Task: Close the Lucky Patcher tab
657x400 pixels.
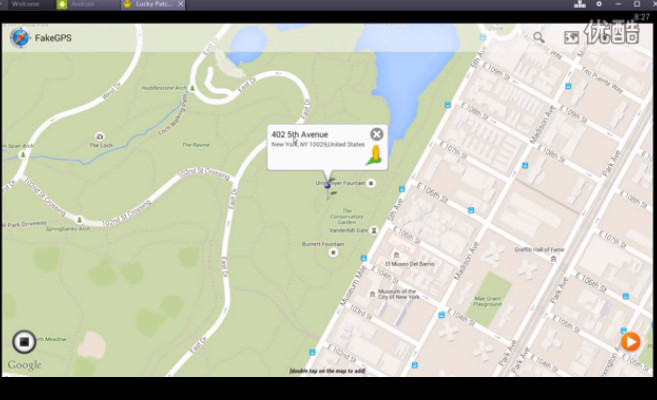Action: coord(180,4)
